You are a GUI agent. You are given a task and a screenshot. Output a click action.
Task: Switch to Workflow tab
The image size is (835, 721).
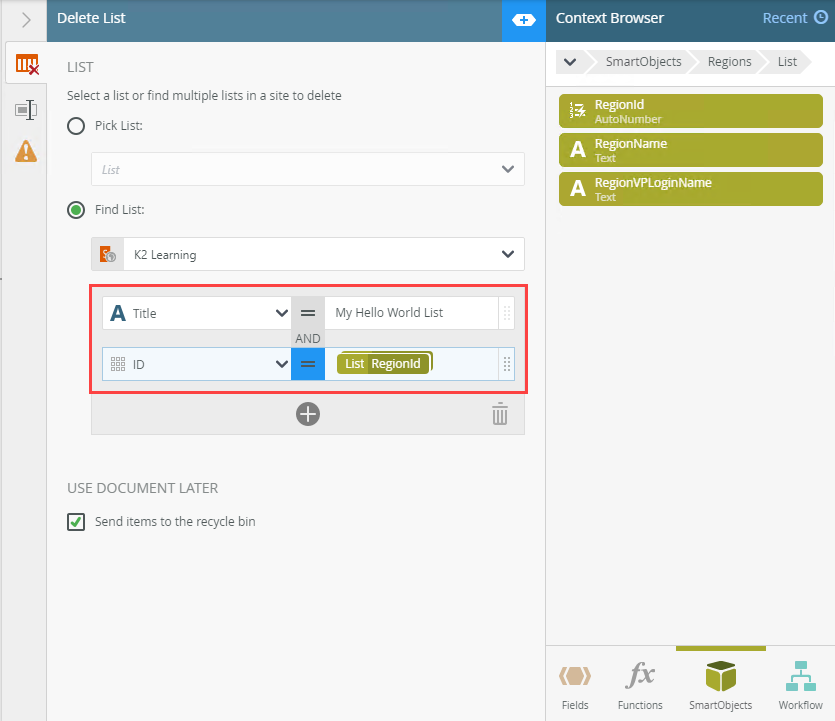(x=800, y=685)
